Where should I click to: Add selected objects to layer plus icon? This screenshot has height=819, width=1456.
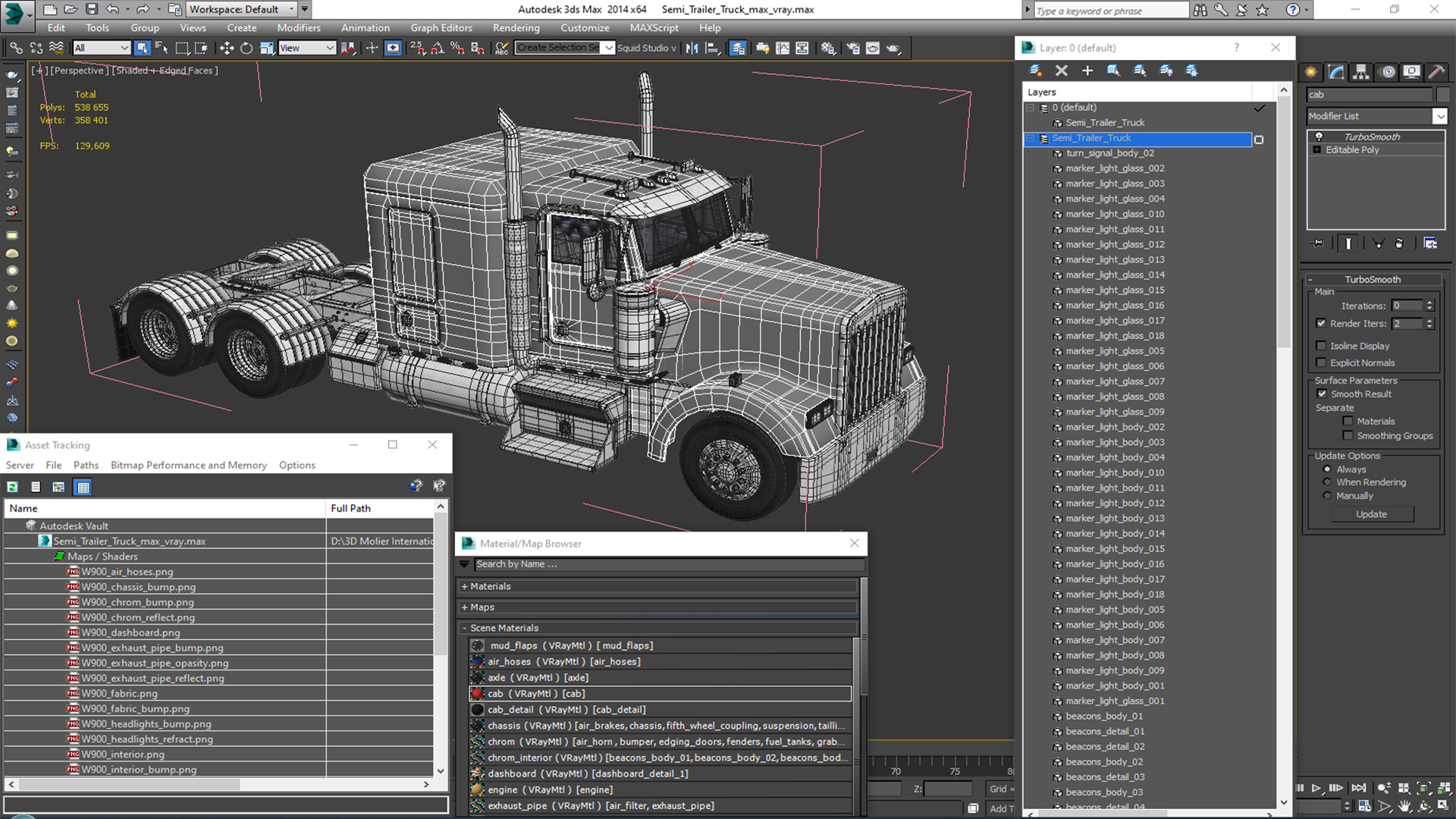1087,71
